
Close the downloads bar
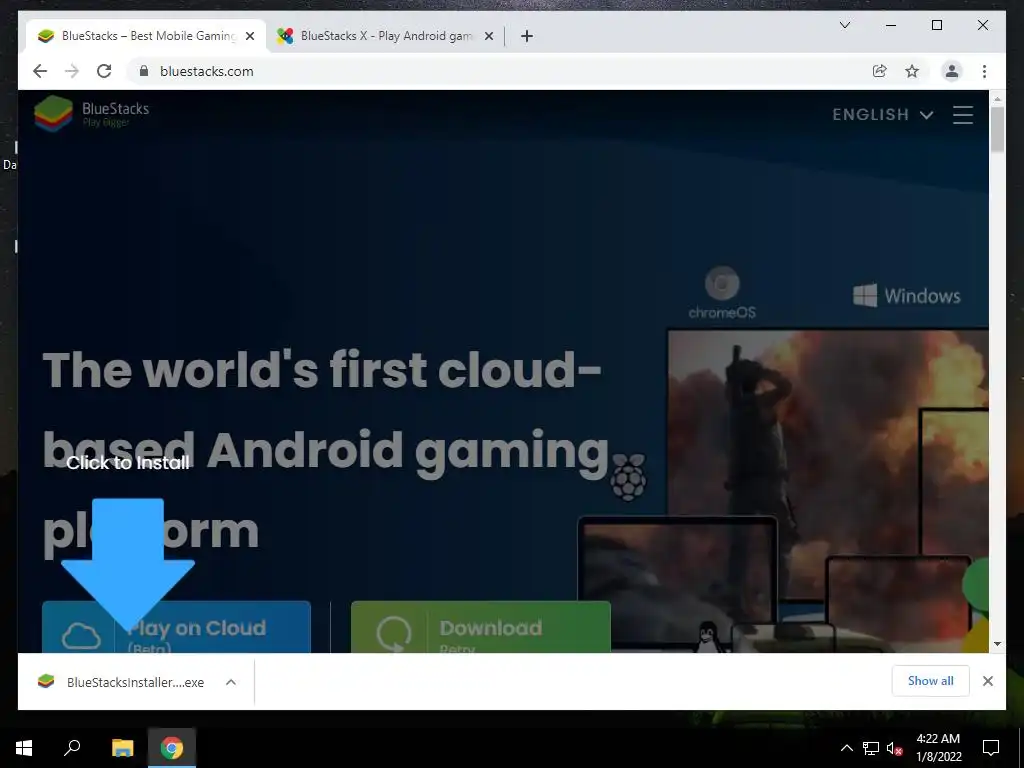tap(987, 681)
